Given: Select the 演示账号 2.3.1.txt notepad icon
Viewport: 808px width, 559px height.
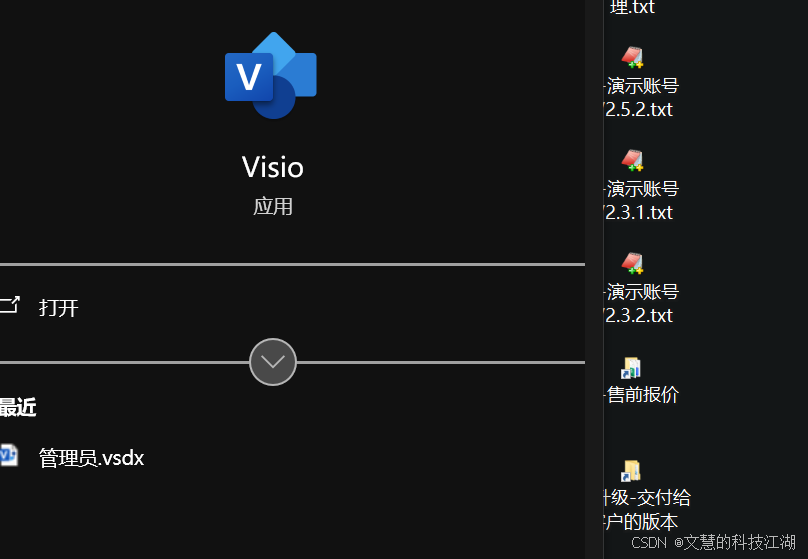Looking at the screenshot, I should tap(632, 160).
